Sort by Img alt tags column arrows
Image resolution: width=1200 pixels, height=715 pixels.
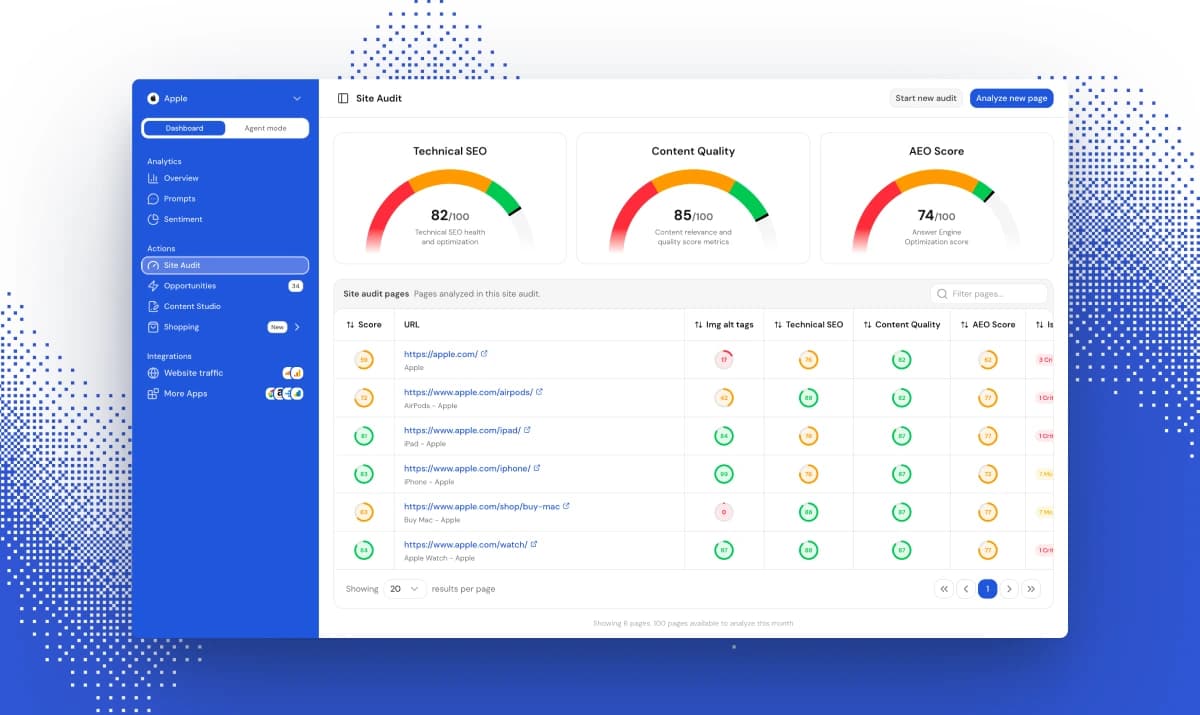(x=698, y=325)
